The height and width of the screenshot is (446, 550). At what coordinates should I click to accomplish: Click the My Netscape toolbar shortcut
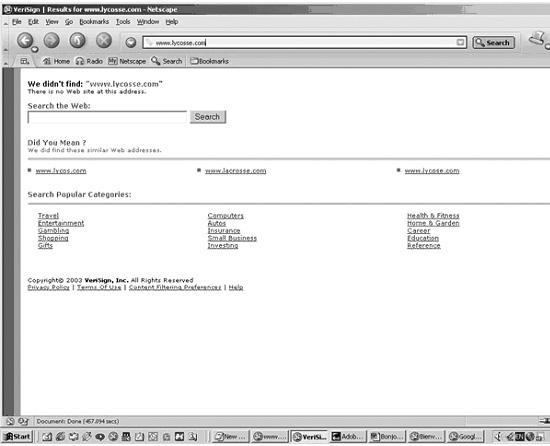click(x=127, y=61)
